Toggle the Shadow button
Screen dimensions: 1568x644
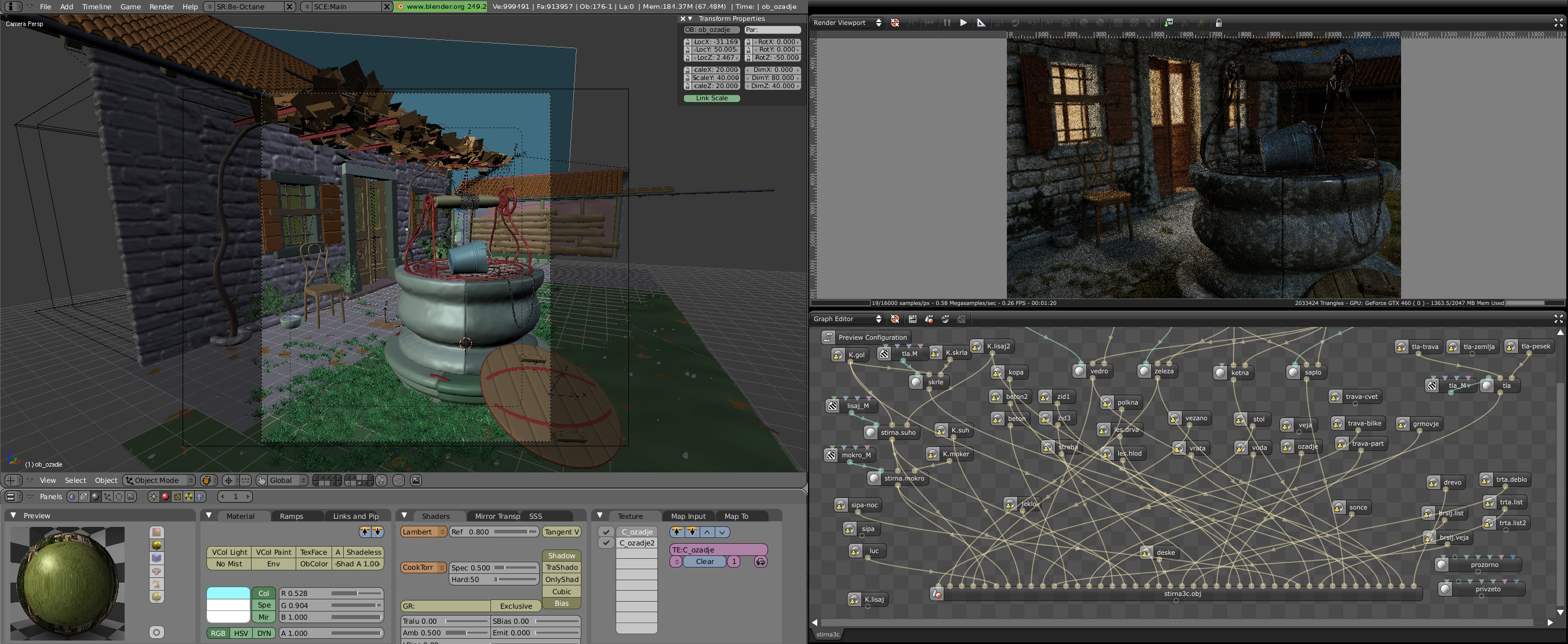point(561,555)
